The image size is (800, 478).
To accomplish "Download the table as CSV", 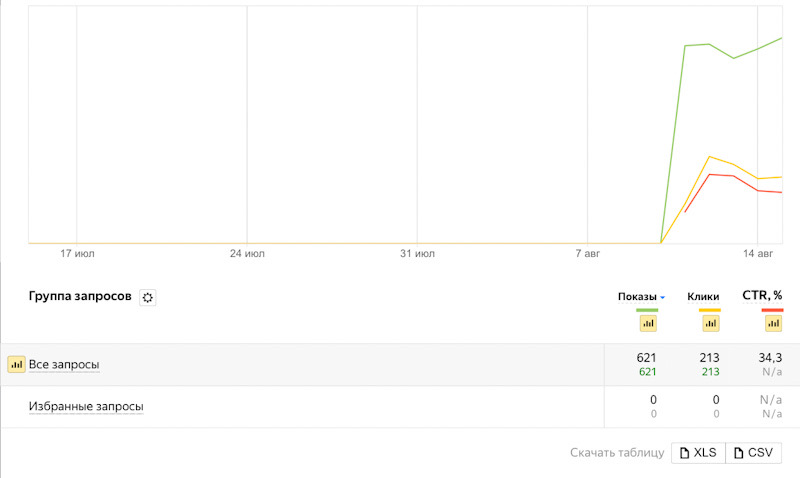I will click(x=753, y=453).
